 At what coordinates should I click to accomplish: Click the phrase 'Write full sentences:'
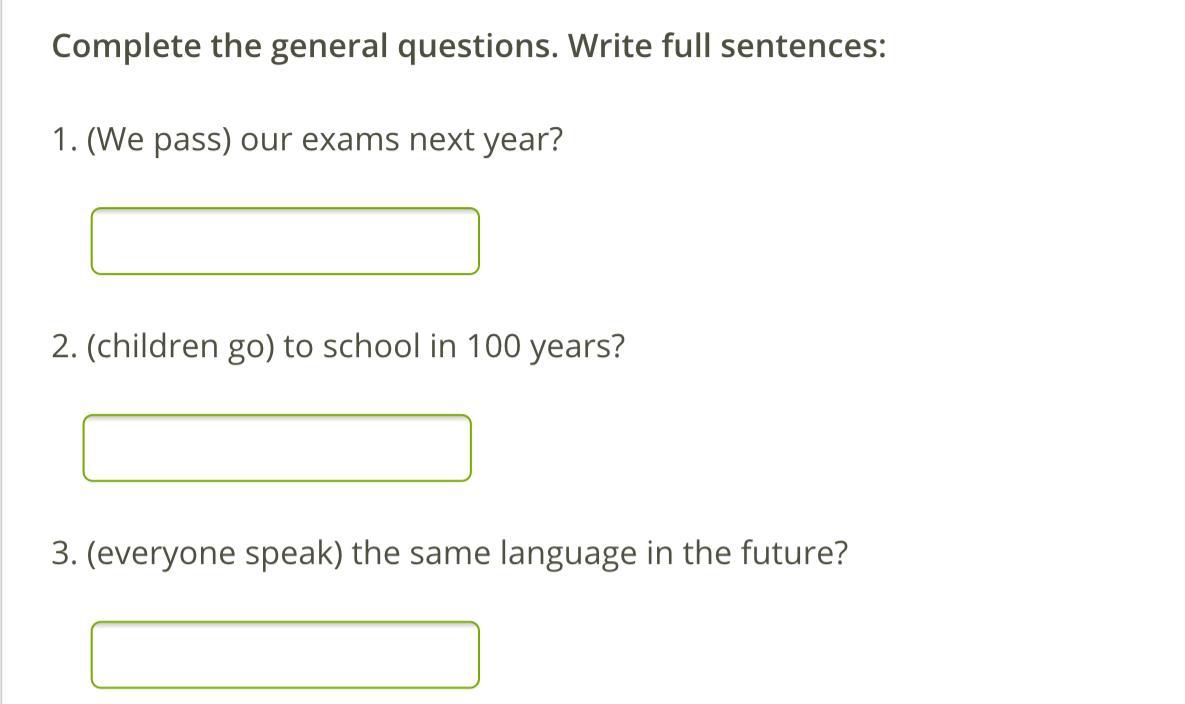(x=727, y=47)
